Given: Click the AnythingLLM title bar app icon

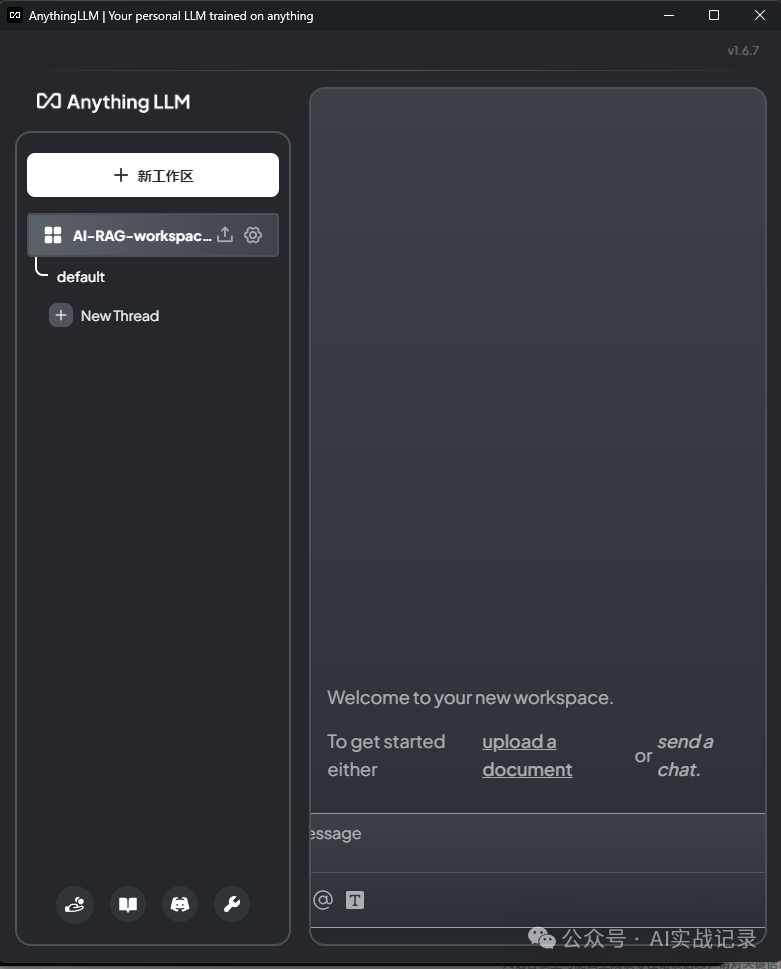Looking at the screenshot, I should click(x=15, y=15).
